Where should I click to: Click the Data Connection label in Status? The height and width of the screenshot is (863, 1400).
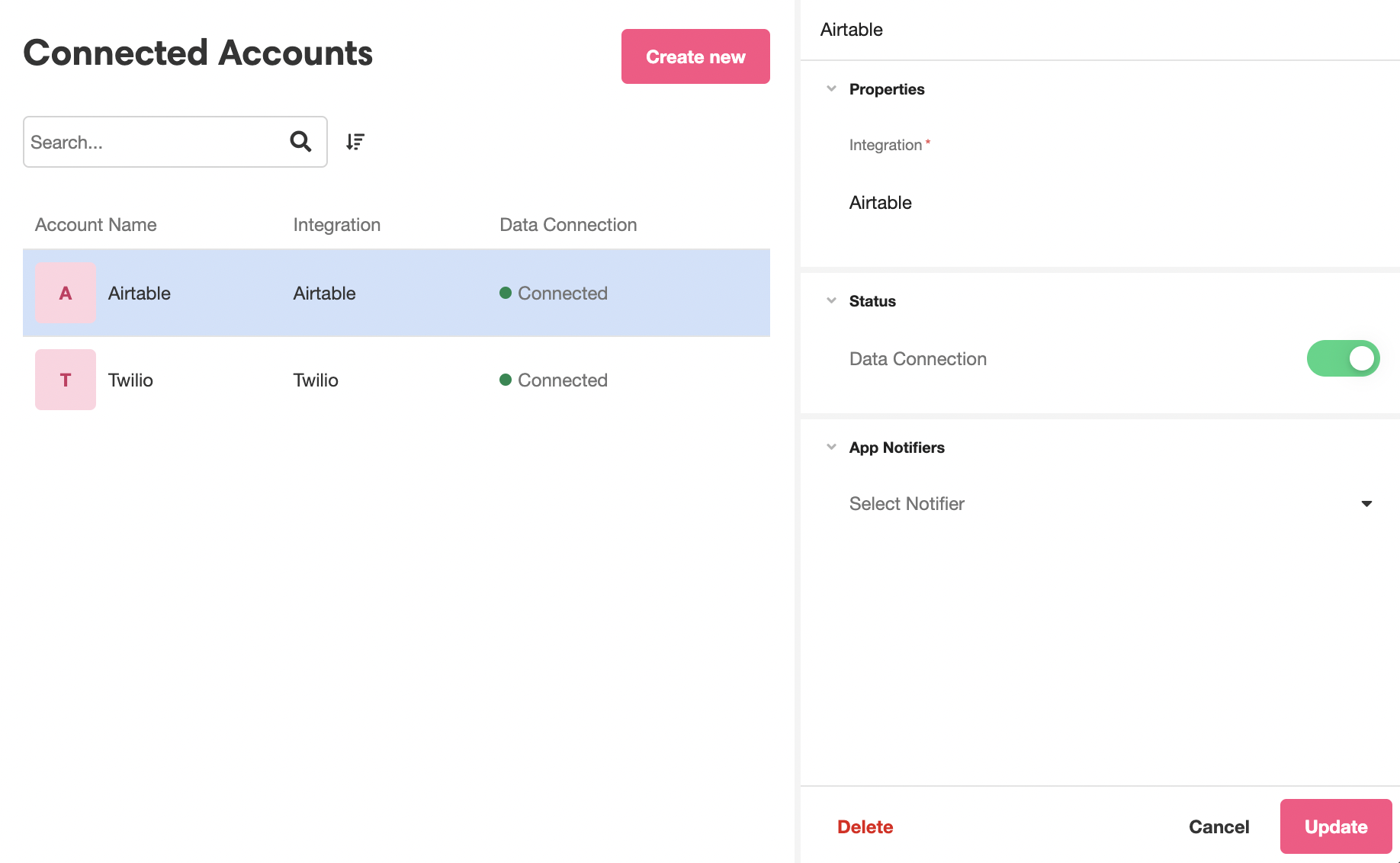point(918,359)
